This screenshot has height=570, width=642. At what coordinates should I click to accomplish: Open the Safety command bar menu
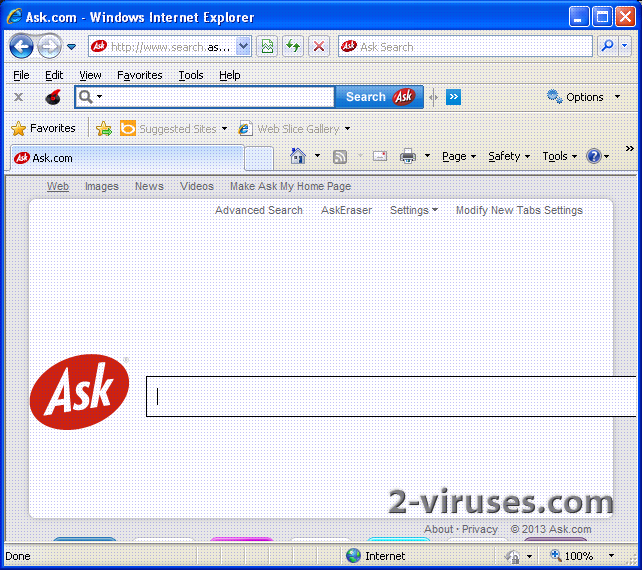tap(509, 156)
